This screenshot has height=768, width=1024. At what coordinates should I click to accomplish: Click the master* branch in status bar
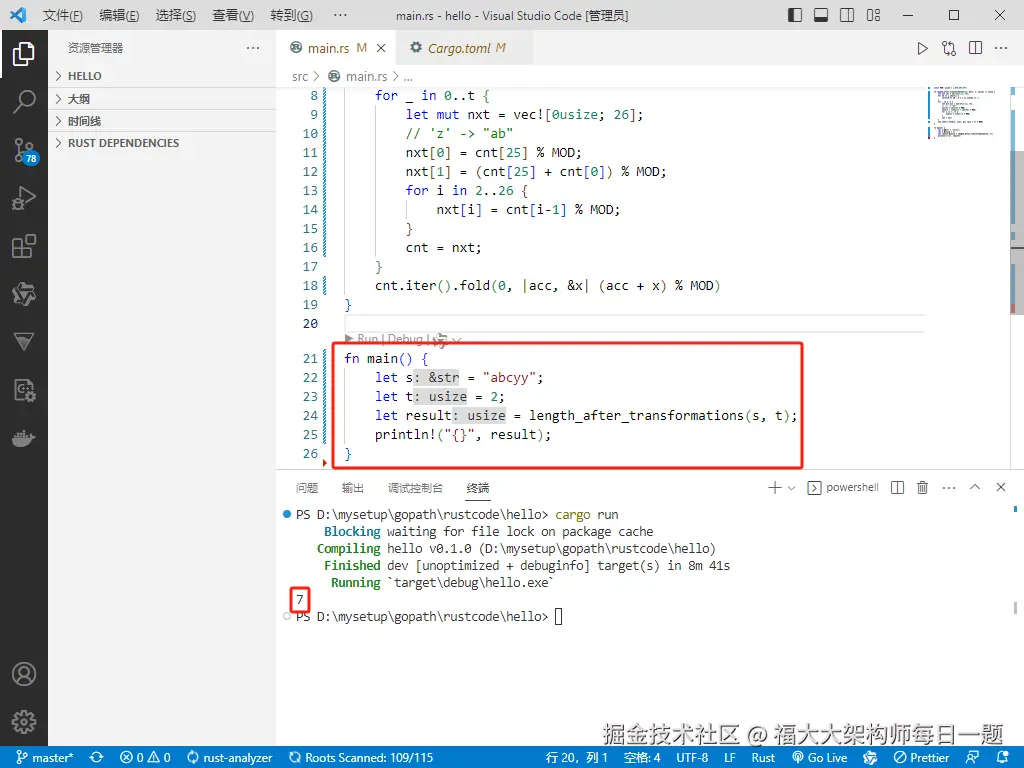click(x=44, y=757)
